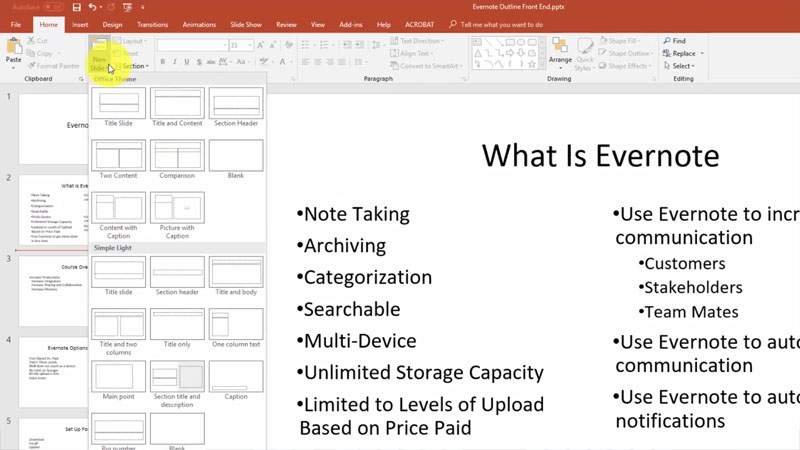
Task: Click the Tell me what you want field
Action: click(x=495, y=24)
